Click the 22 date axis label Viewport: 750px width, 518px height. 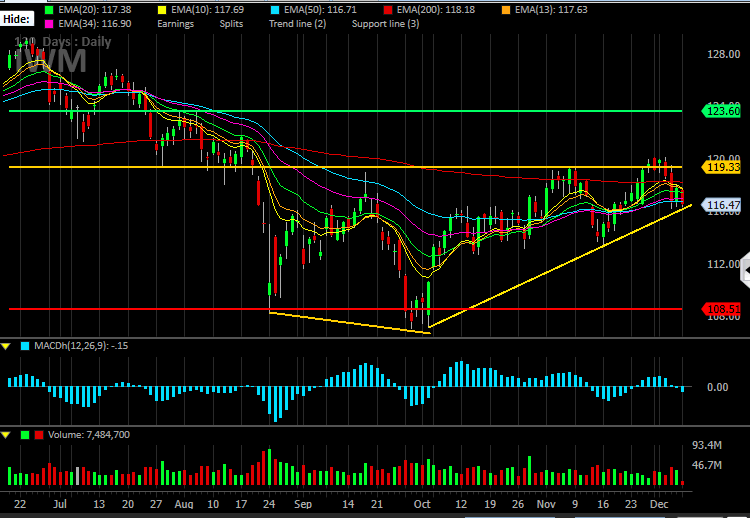(20, 504)
